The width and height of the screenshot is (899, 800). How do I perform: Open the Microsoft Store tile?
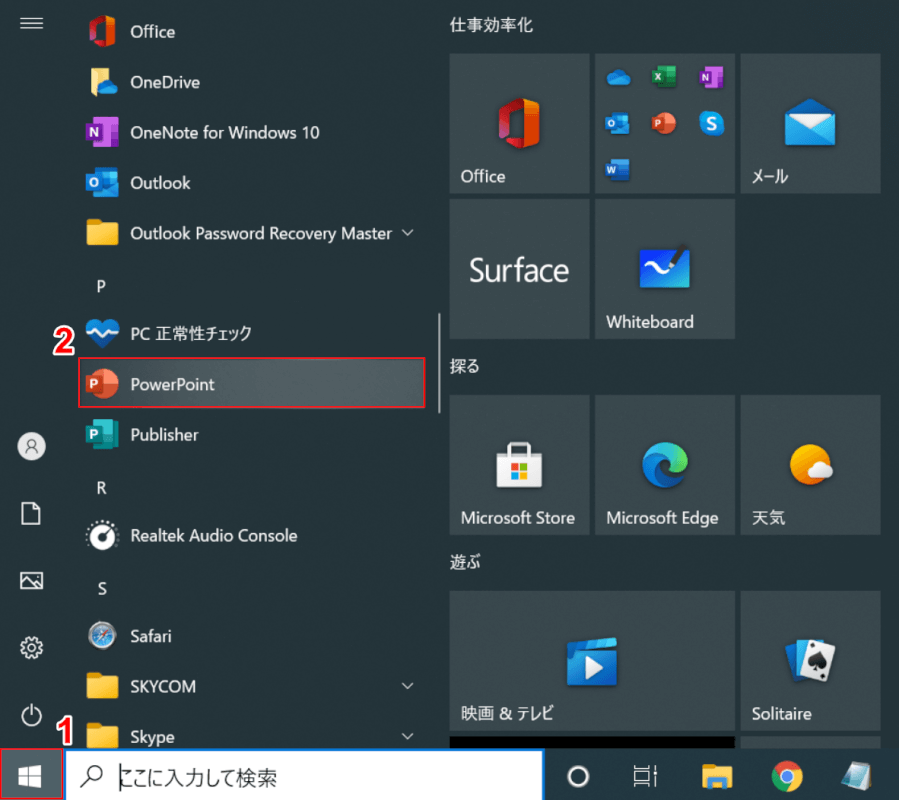point(519,465)
